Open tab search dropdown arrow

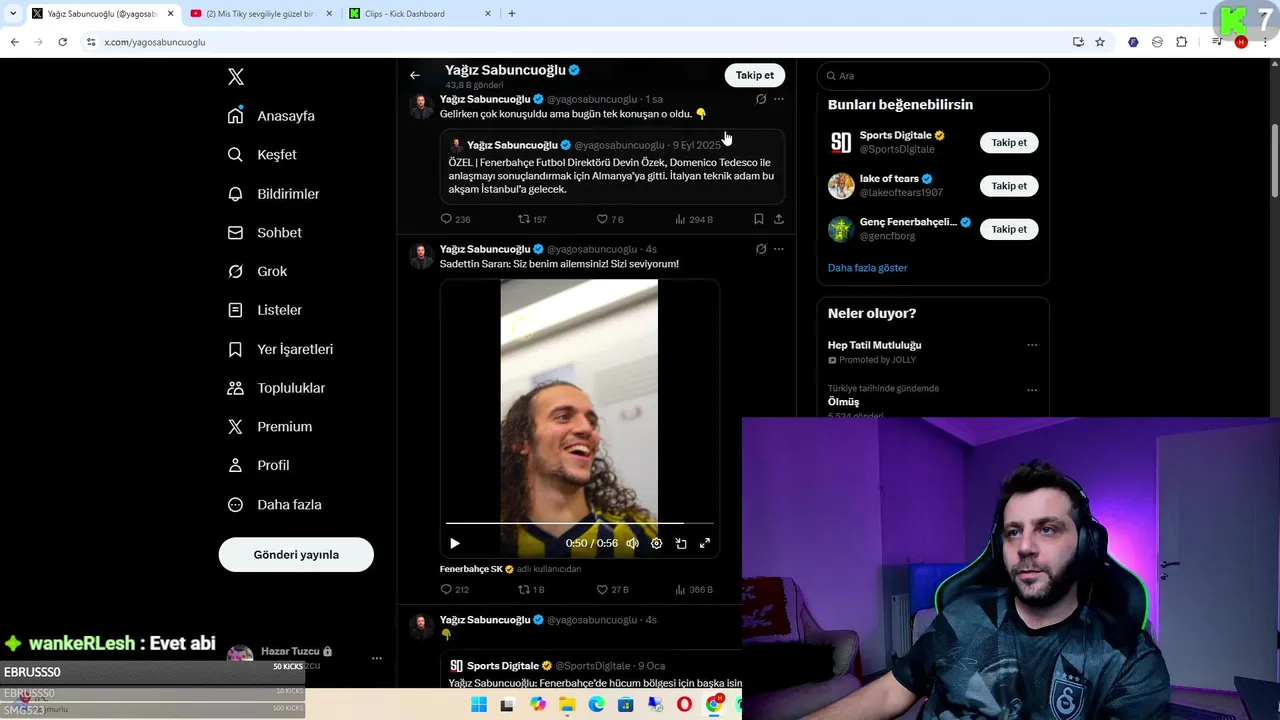click(x=12, y=14)
